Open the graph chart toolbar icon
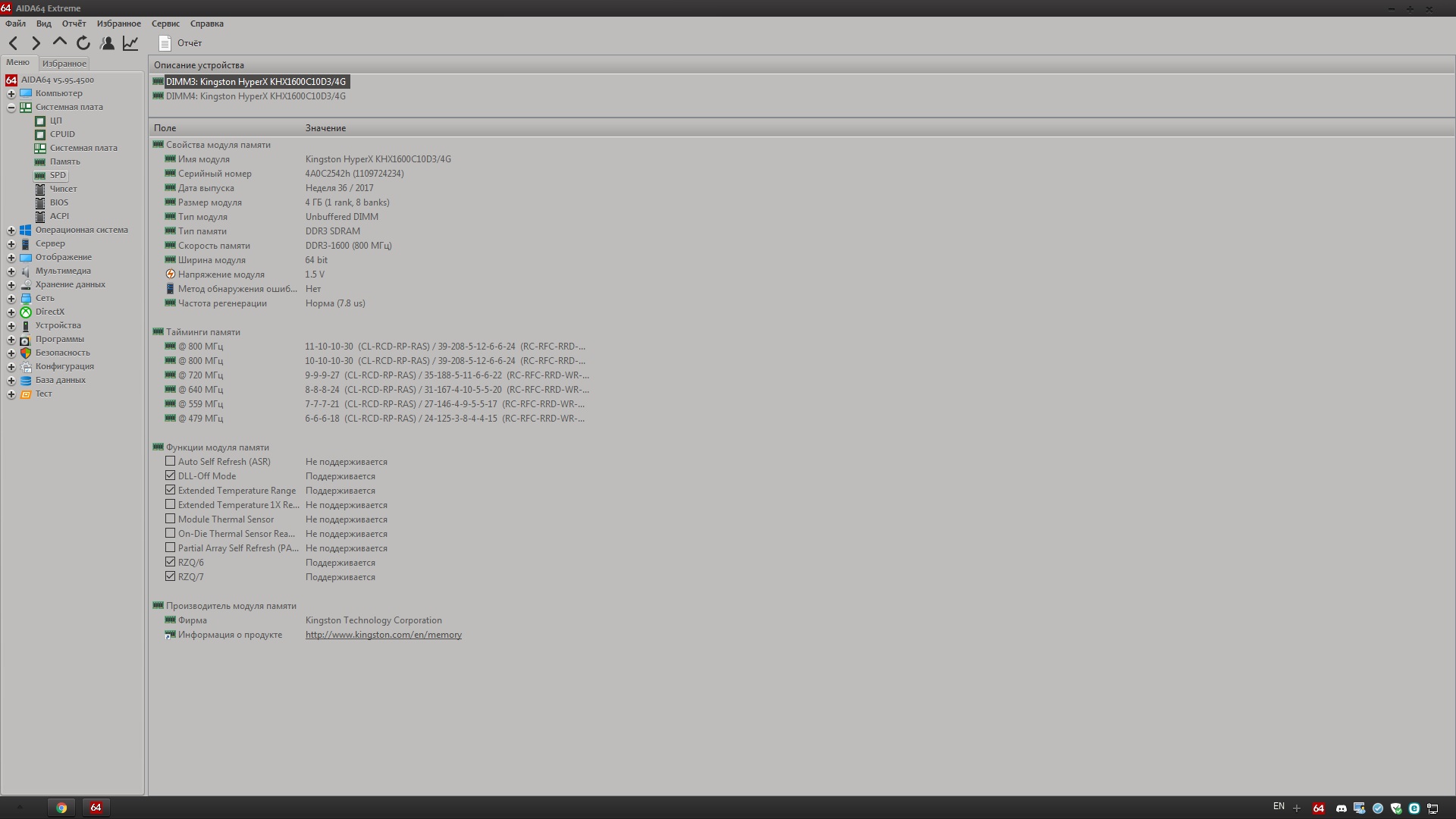The width and height of the screenshot is (1456, 819). (130, 43)
